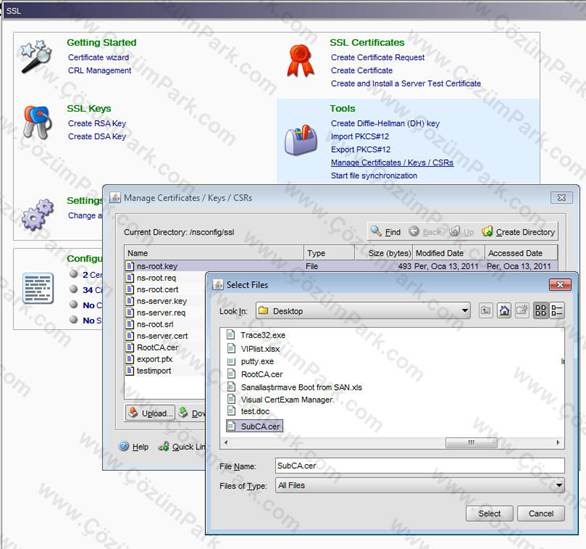
Task: Click the Find toolbar button
Action: pyautogui.click(x=386, y=232)
